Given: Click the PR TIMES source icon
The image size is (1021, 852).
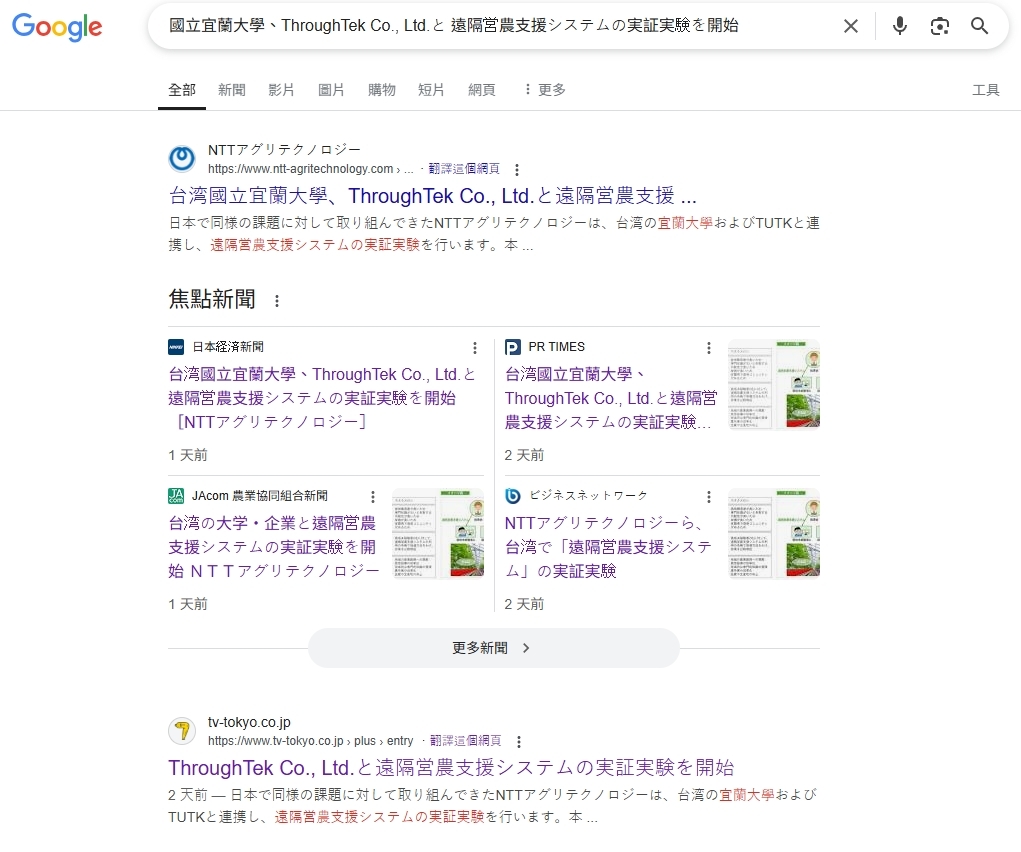Looking at the screenshot, I should pyautogui.click(x=512, y=347).
